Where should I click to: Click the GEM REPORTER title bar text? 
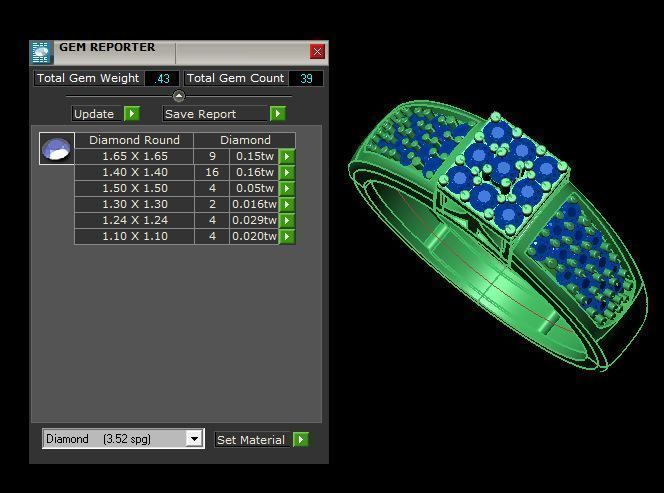[107, 47]
